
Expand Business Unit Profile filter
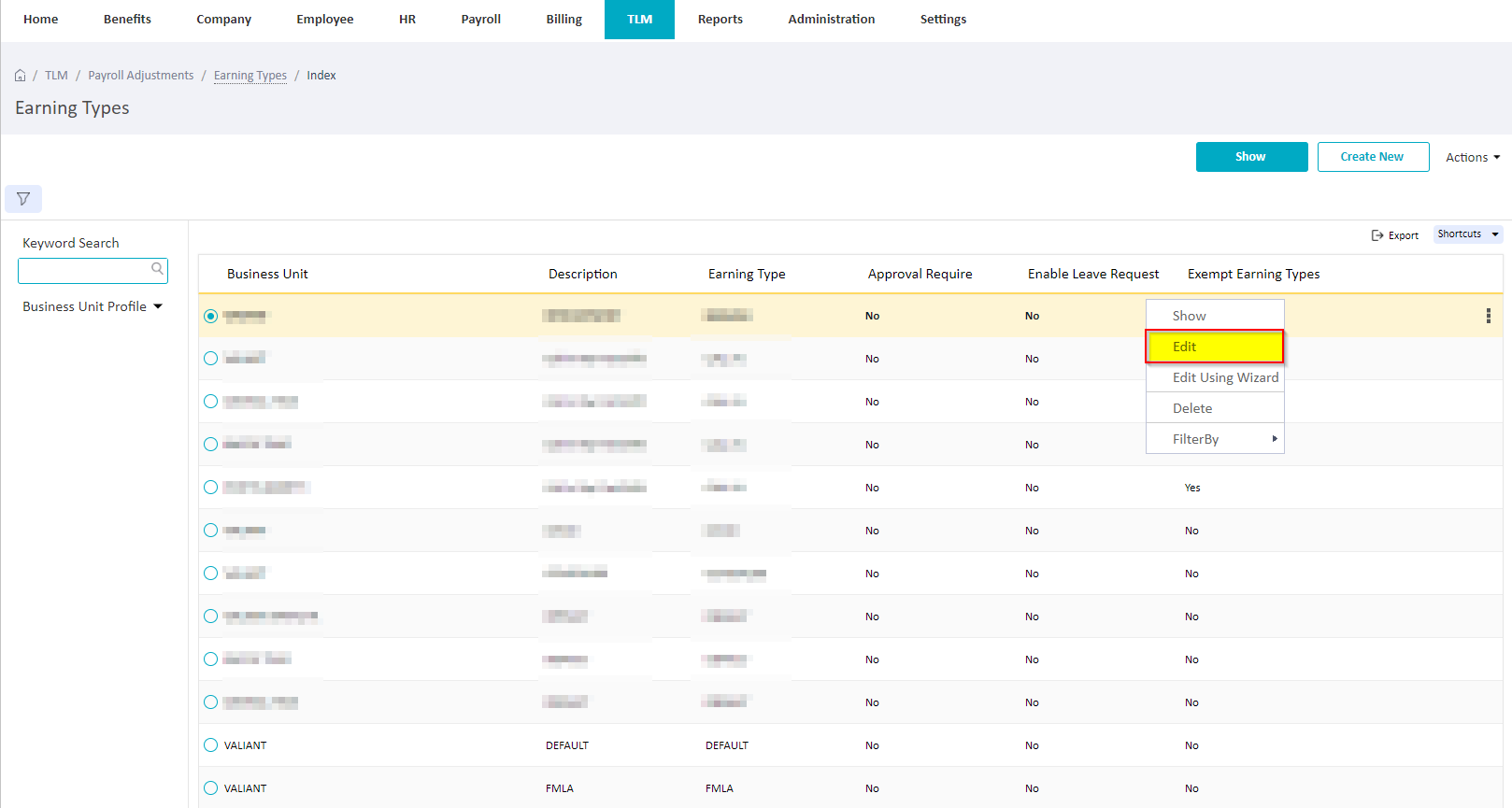pos(93,306)
